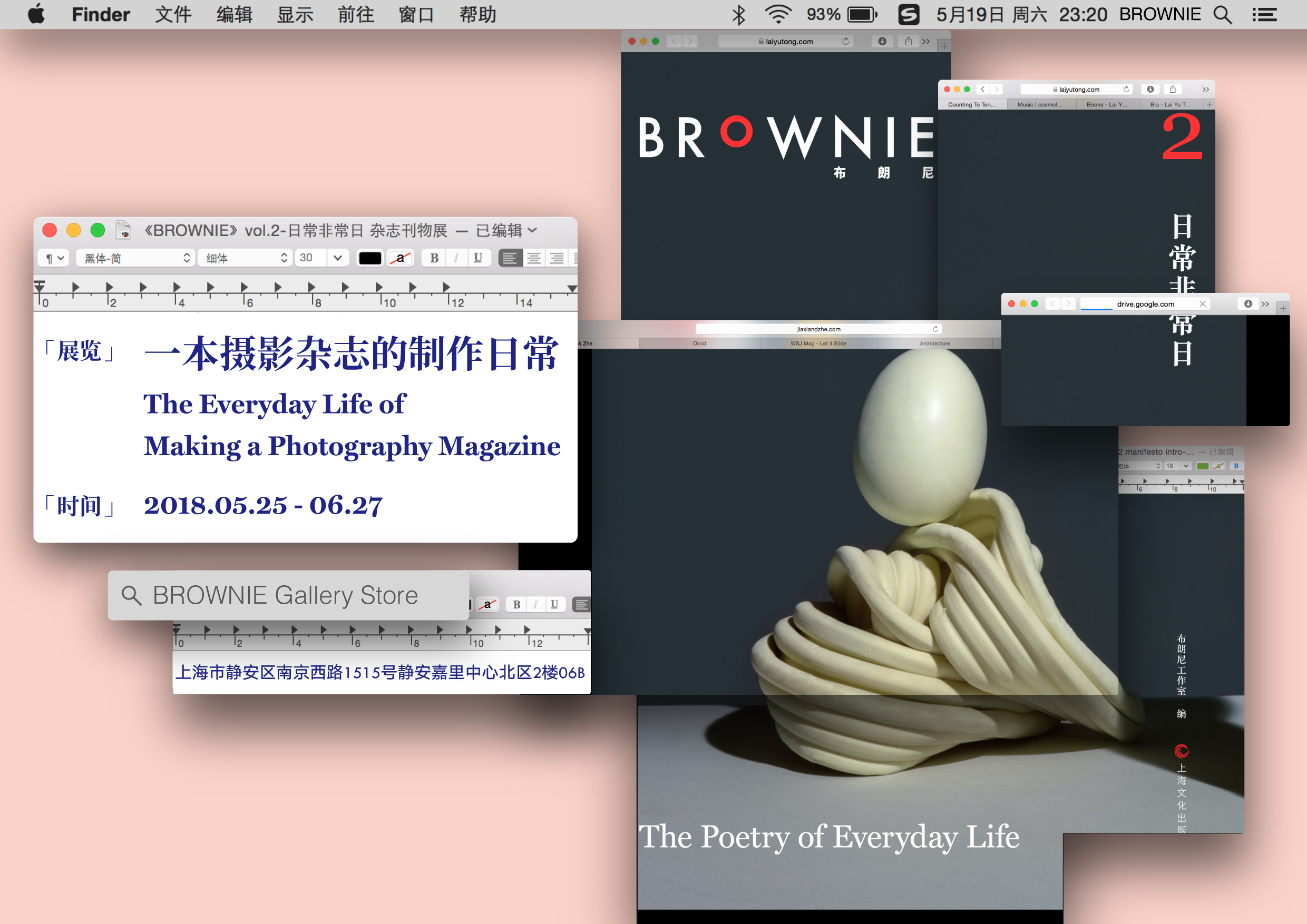The image size is (1307, 924).
Task: Expand toolbar overflow in the back laiyutong.com window
Action: [x=926, y=41]
